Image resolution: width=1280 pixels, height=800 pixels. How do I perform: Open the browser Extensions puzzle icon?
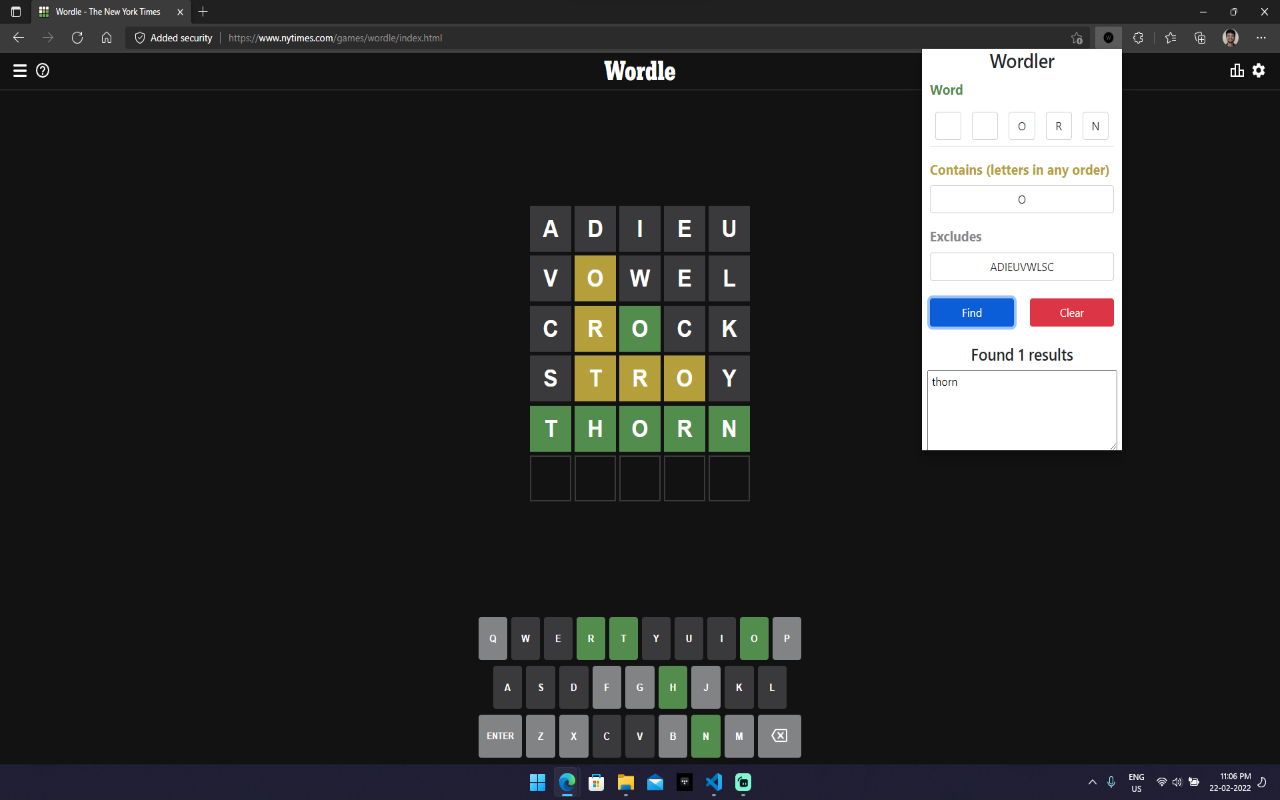click(1138, 37)
